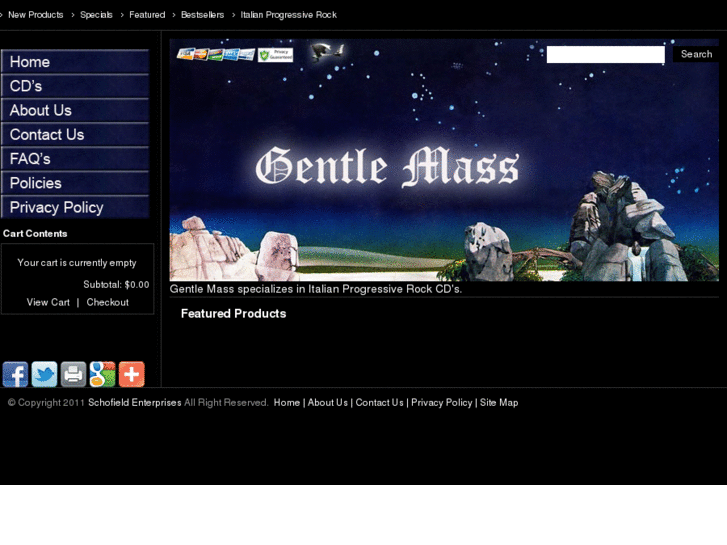Click the Privacy Guaranteed badge

tap(275, 55)
